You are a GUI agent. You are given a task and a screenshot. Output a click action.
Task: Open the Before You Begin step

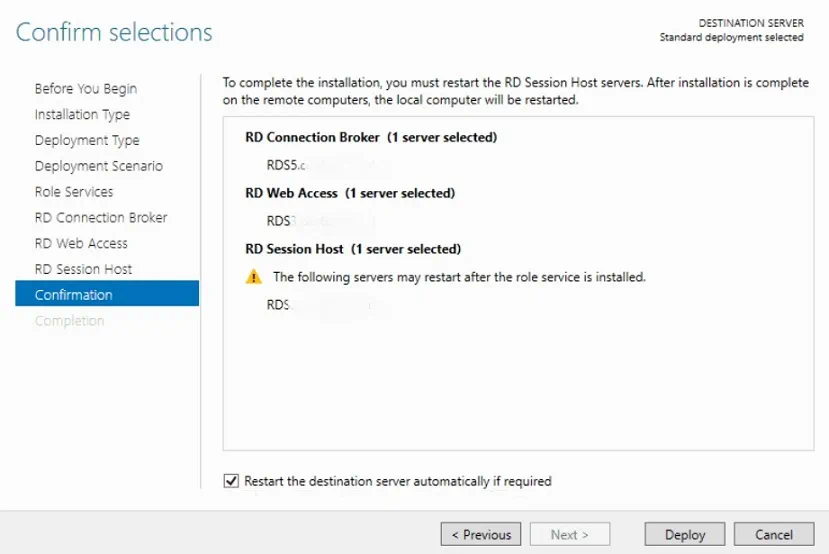coord(86,89)
